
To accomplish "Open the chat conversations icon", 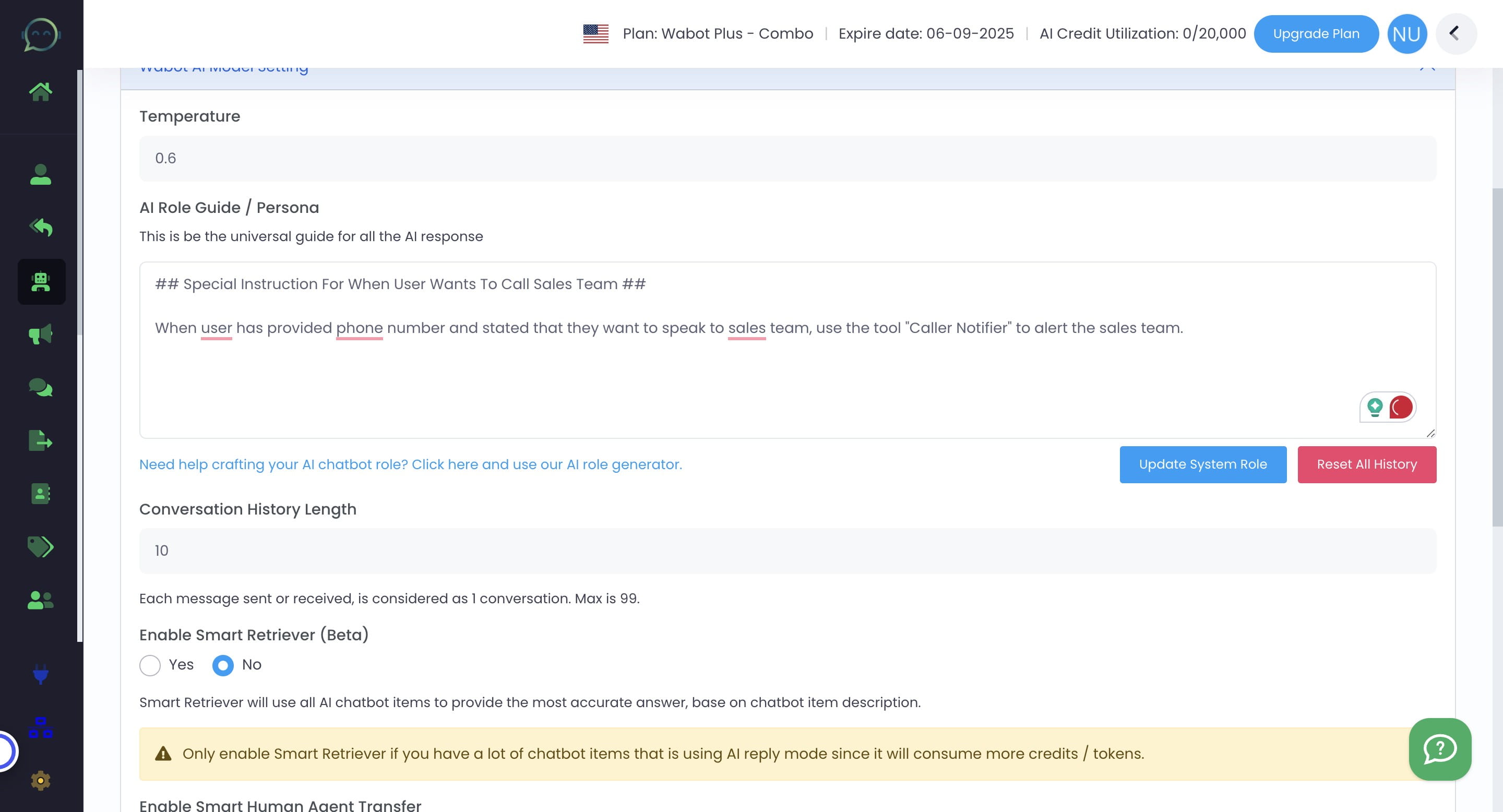I will coord(40,387).
